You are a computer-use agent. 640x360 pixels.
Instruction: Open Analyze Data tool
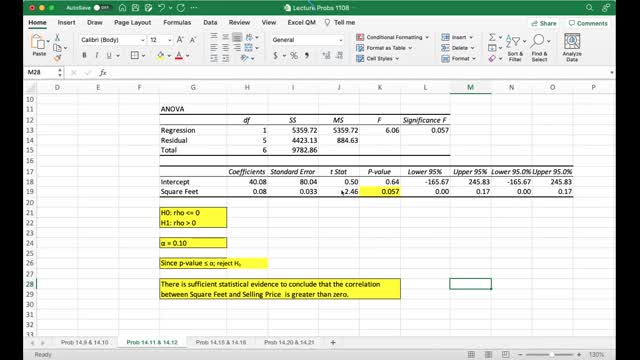point(572,48)
